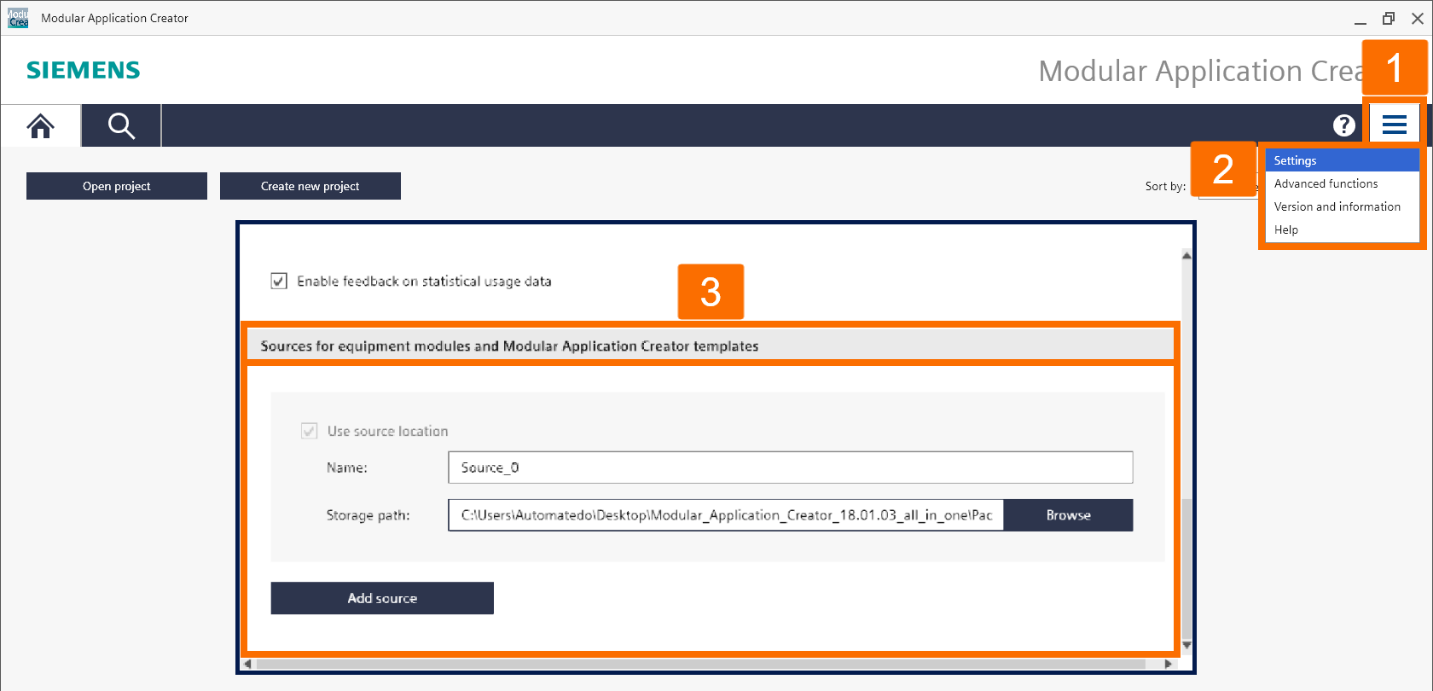Select Help from the menu list
The image size is (1433, 691).
click(1285, 229)
